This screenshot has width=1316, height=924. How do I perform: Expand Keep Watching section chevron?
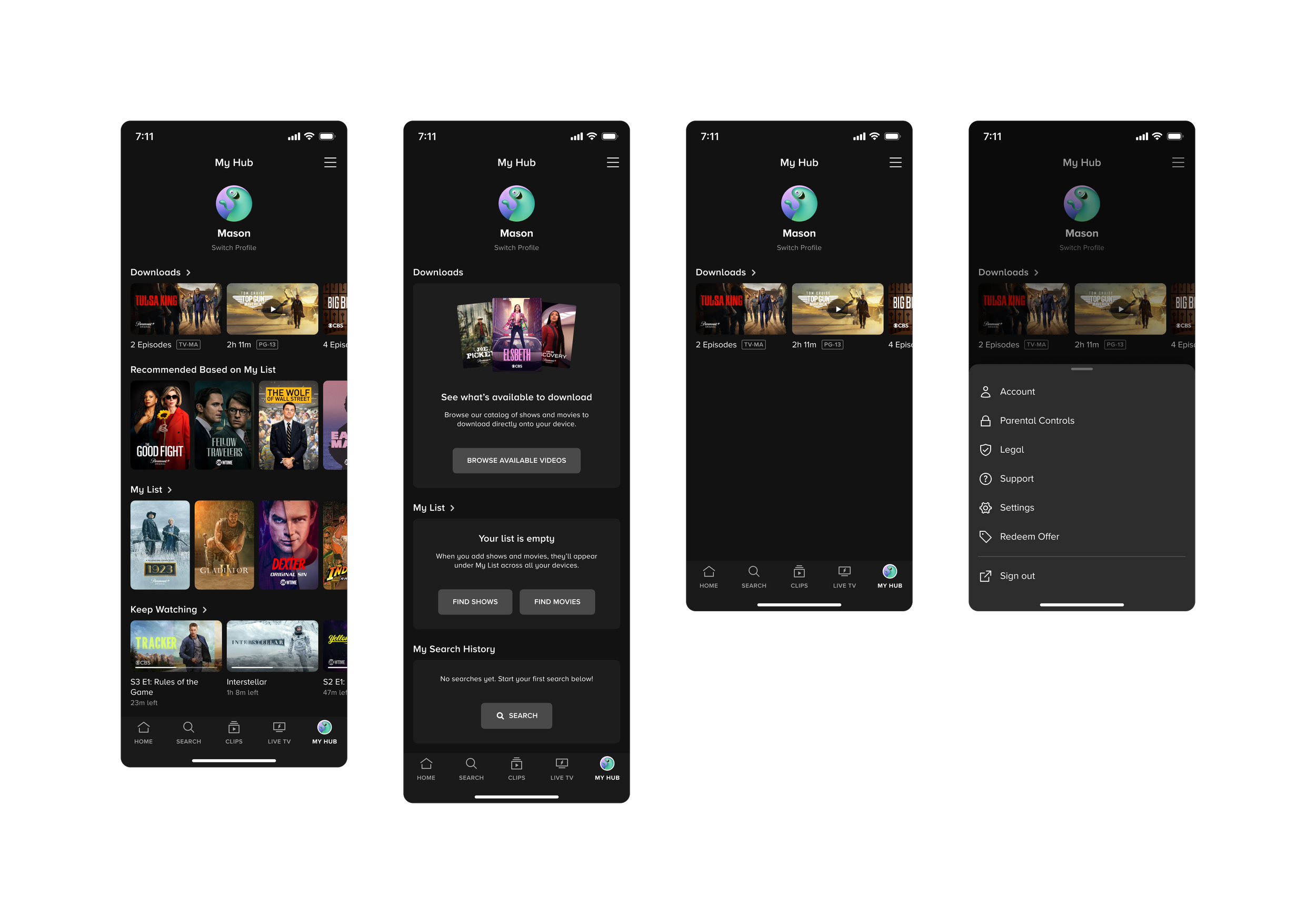pos(205,610)
